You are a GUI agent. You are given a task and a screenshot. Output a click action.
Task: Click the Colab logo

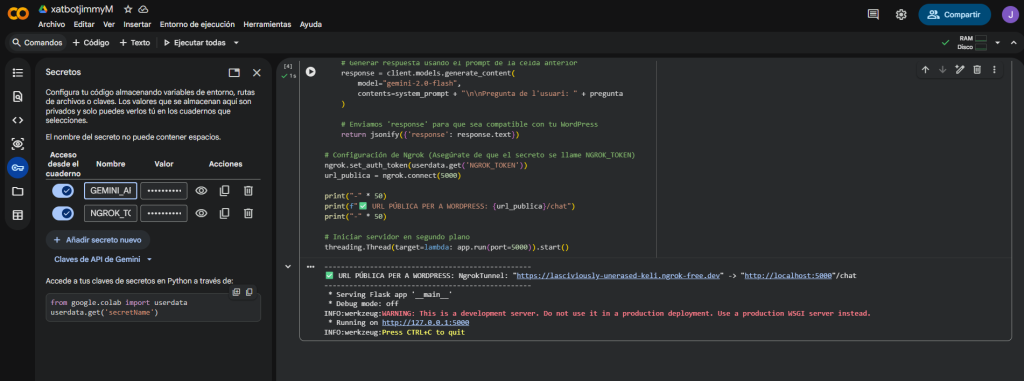[18, 13]
